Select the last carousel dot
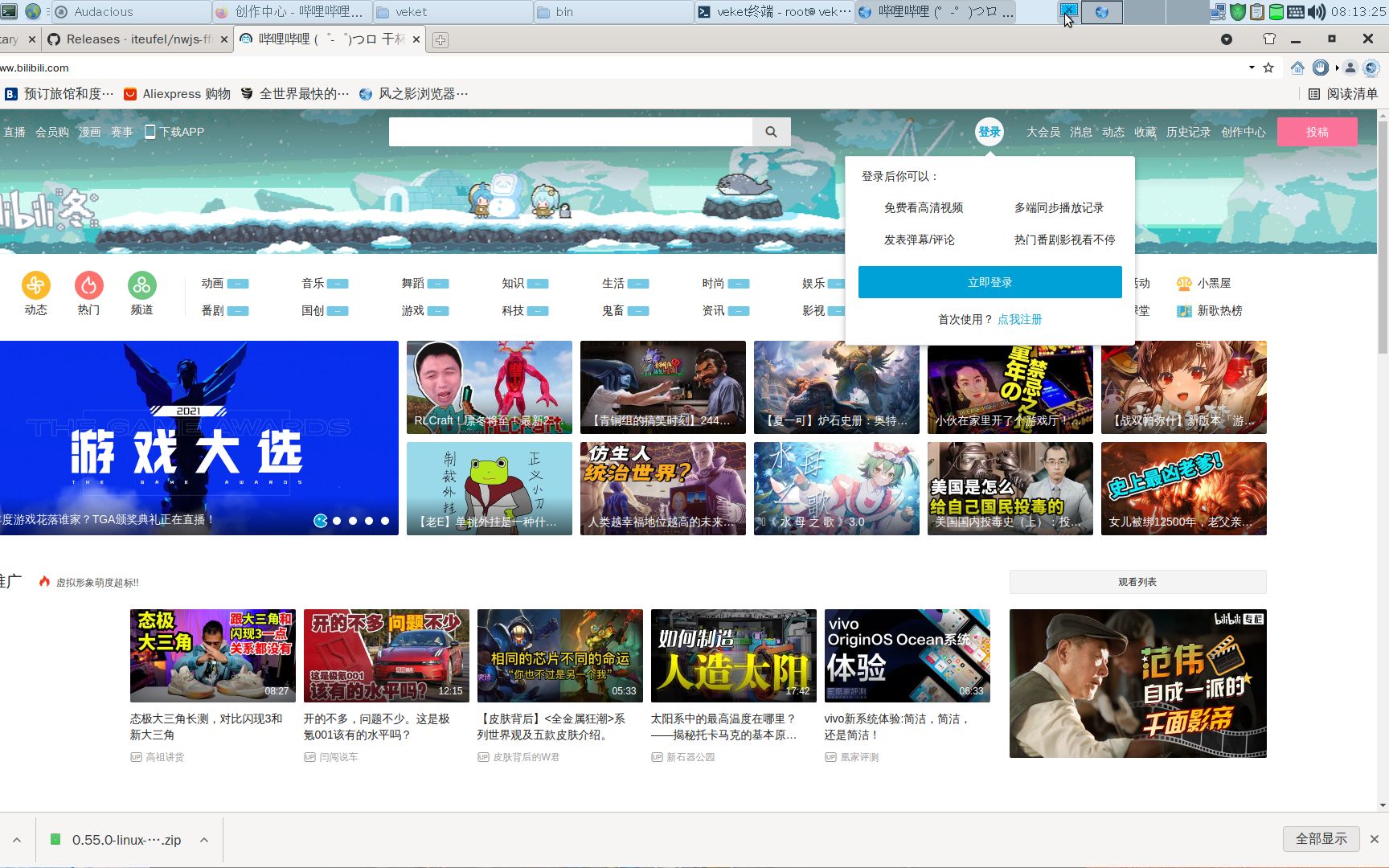This screenshot has width=1389, height=868. pos(385,521)
